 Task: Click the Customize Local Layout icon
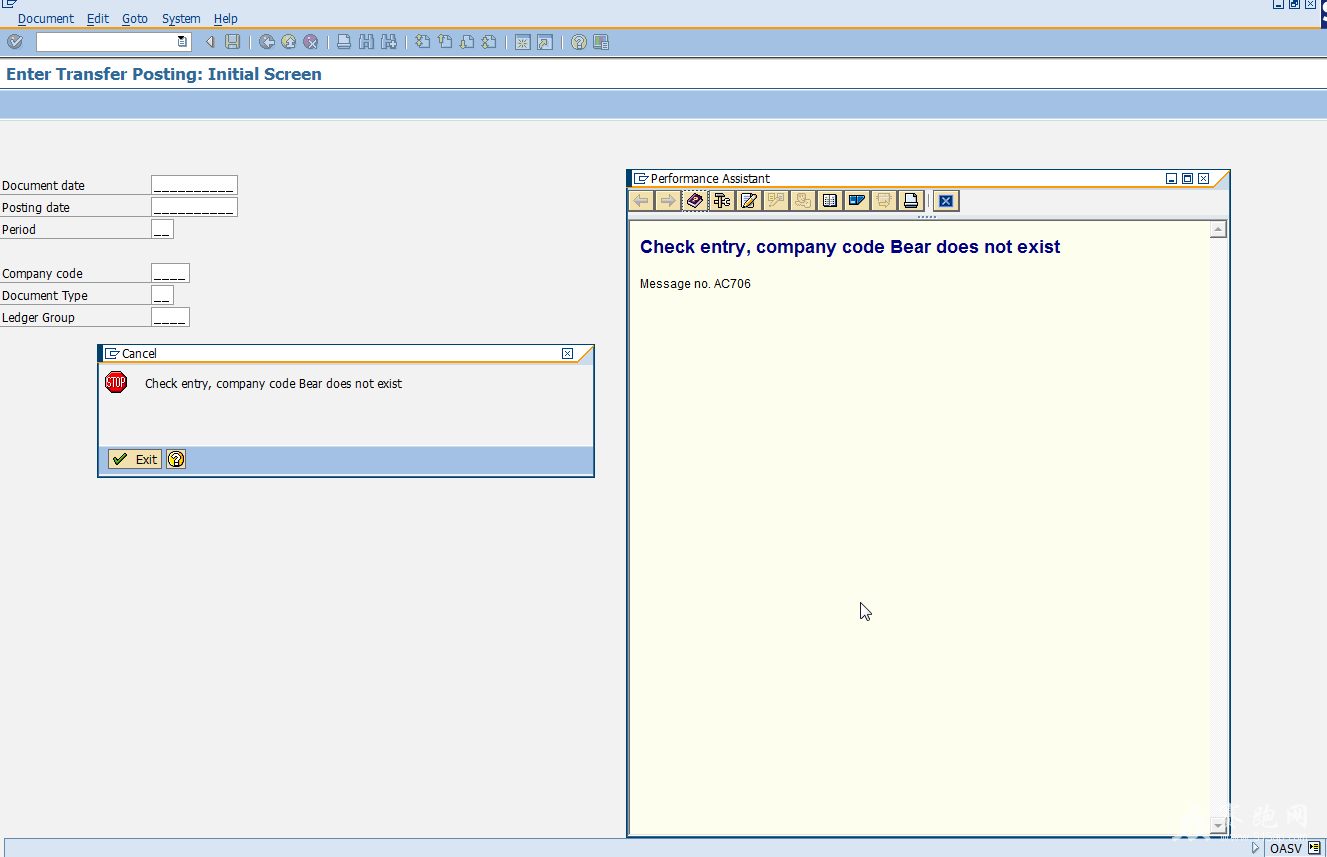pyautogui.click(x=600, y=42)
